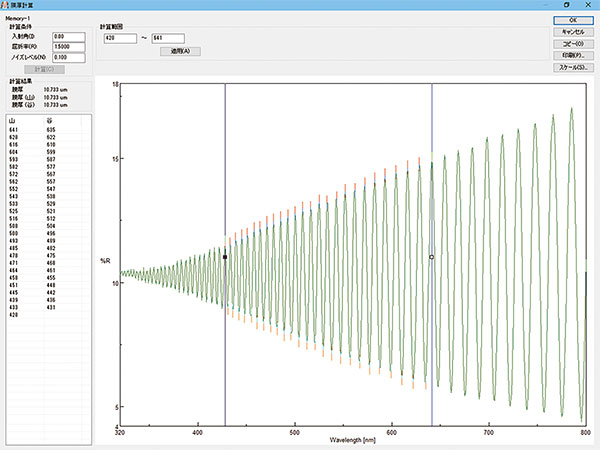Focus the calculation range start field

pyautogui.click(x=120, y=38)
